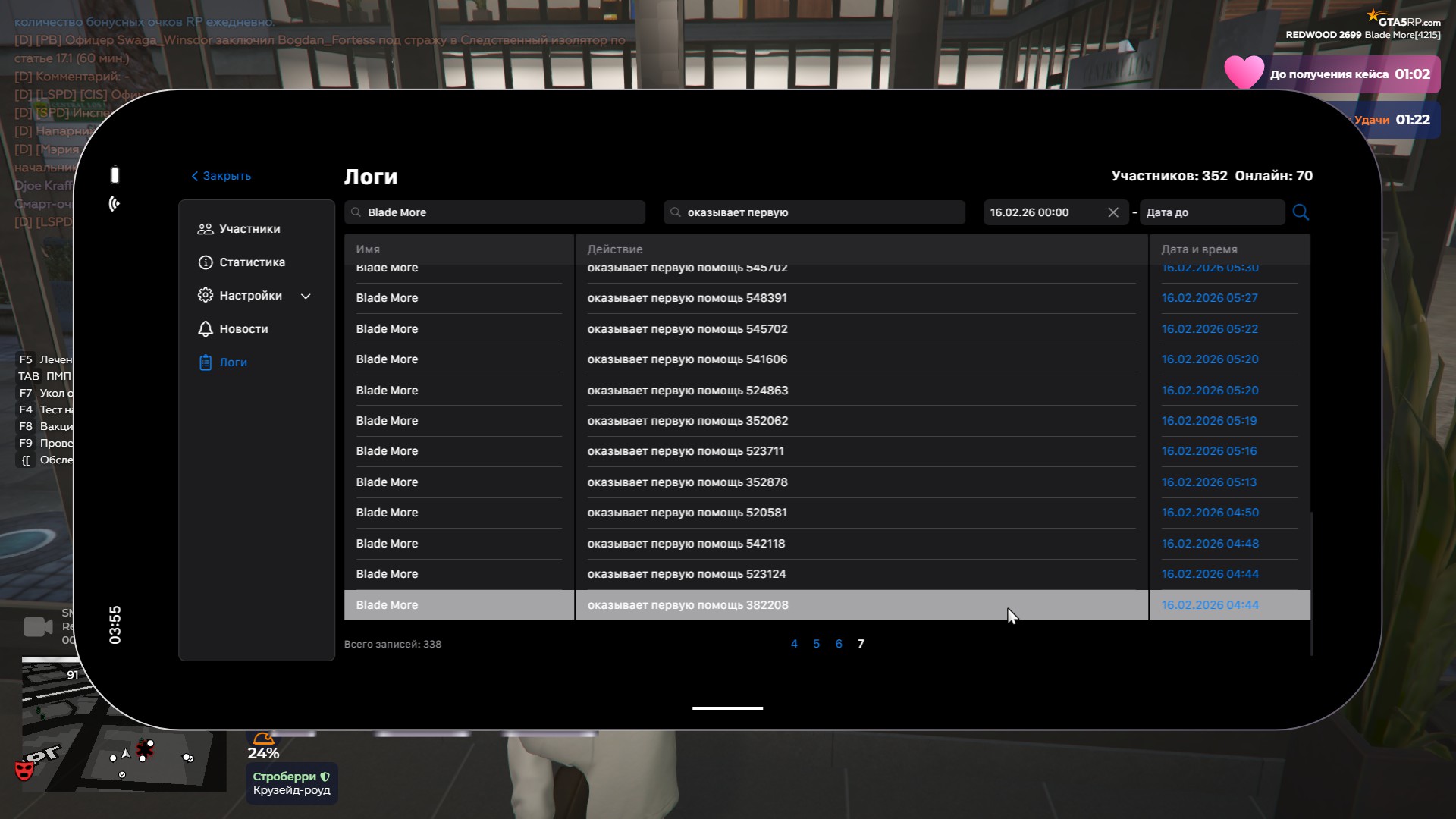Clear the start date with the X icon
Viewport: 1456px width, 819px height.
click(x=1113, y=212)
